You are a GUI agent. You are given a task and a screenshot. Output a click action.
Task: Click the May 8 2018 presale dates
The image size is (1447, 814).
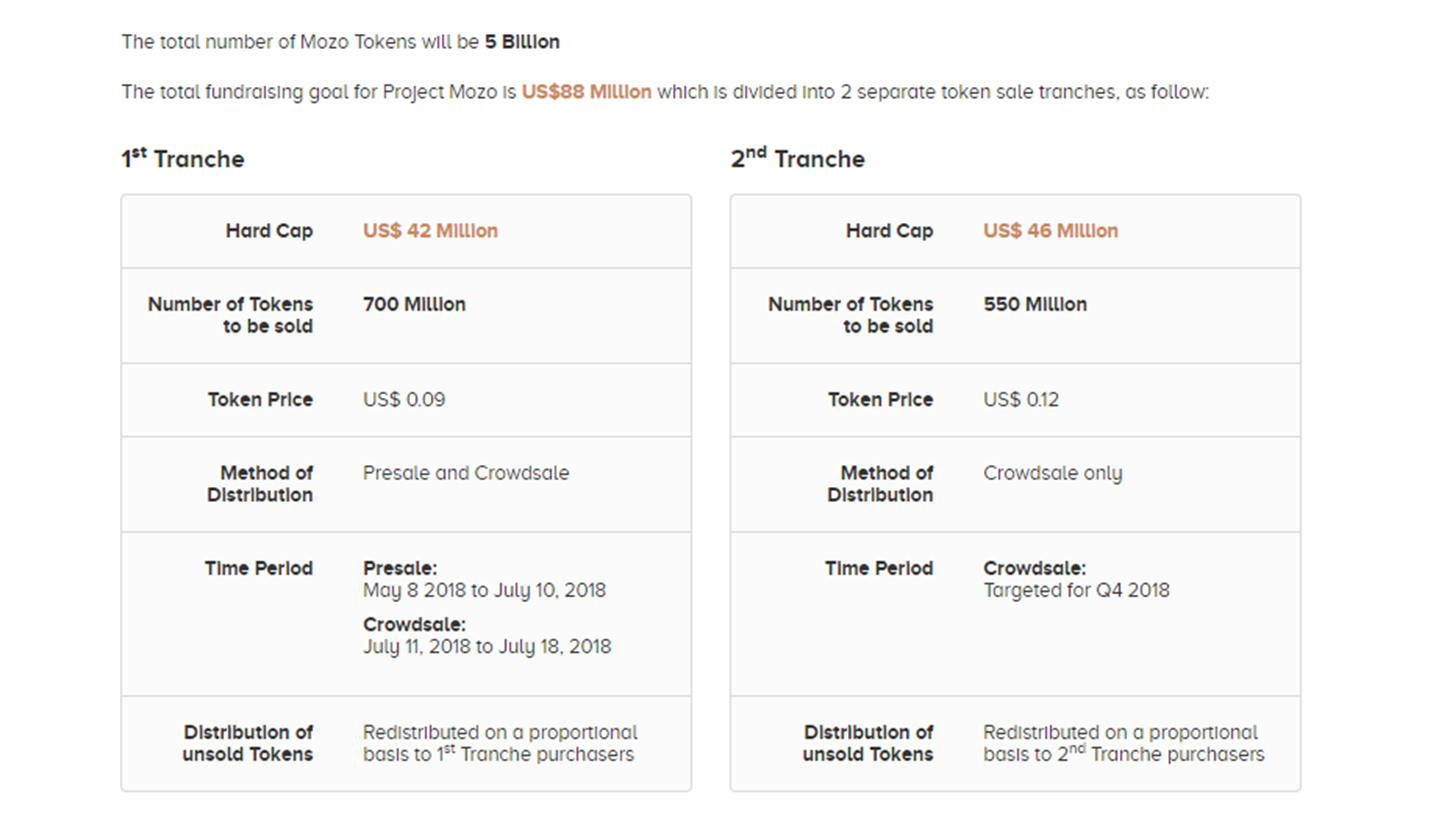(484, 590)
